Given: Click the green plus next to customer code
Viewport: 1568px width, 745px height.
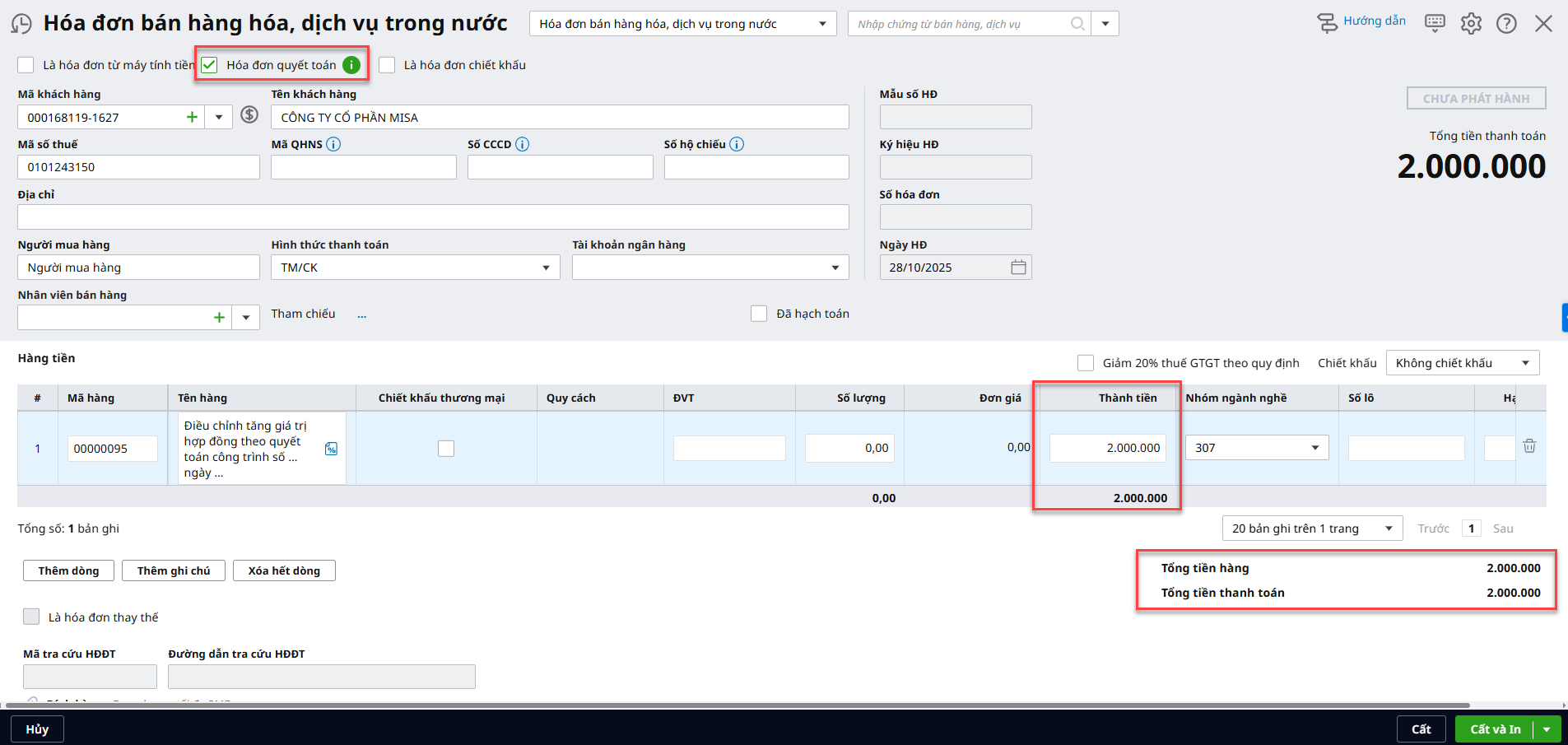Looking at the screenshot, I should tap(192, 117).
